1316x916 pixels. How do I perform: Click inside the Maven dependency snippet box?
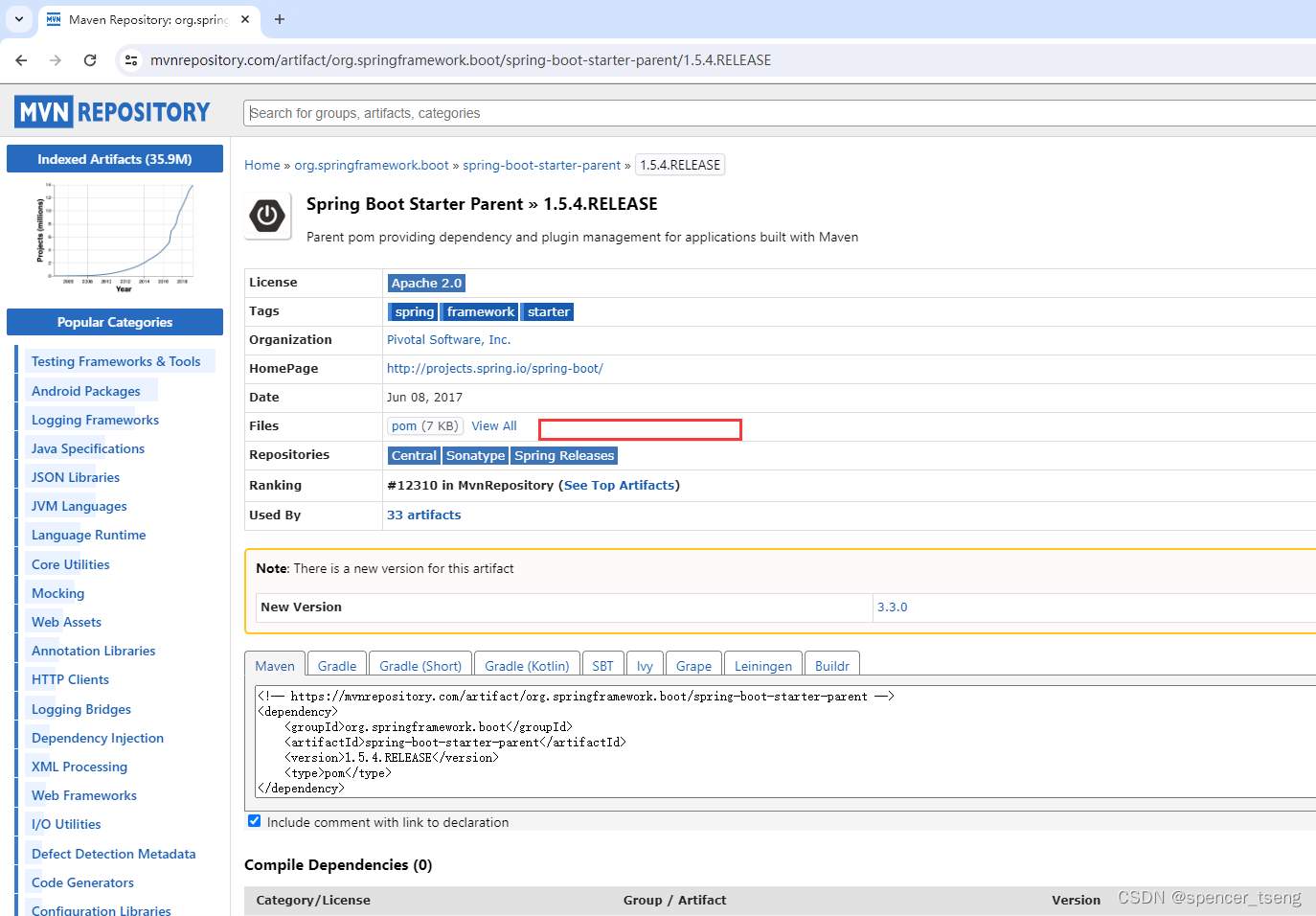785,742
